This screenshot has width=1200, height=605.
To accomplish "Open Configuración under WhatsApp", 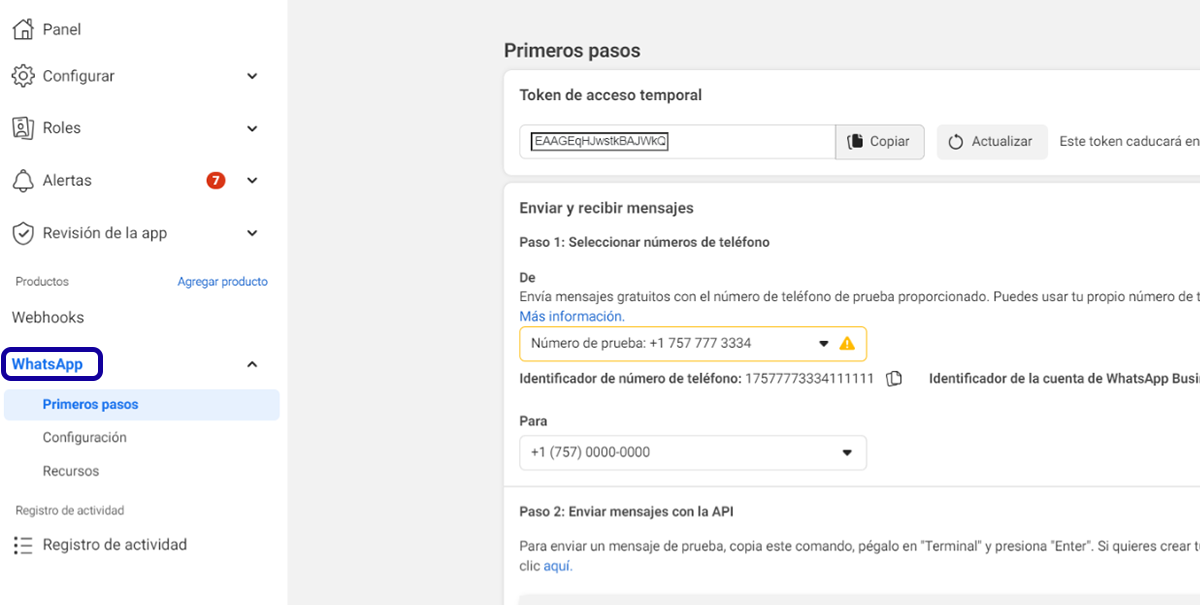I will click(x=84, y=438).
